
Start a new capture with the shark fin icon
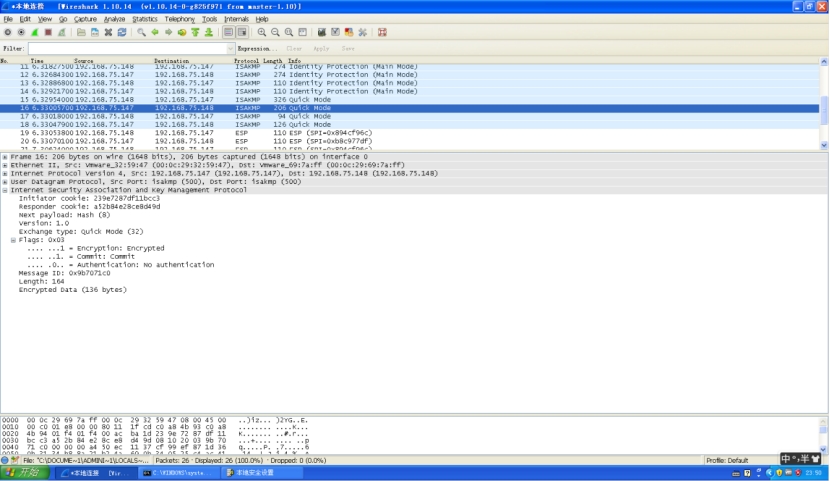point(34,32)
